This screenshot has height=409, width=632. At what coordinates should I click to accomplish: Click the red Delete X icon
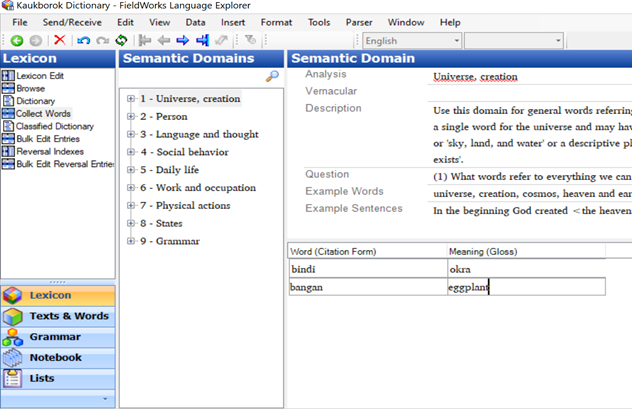(59, 40)
